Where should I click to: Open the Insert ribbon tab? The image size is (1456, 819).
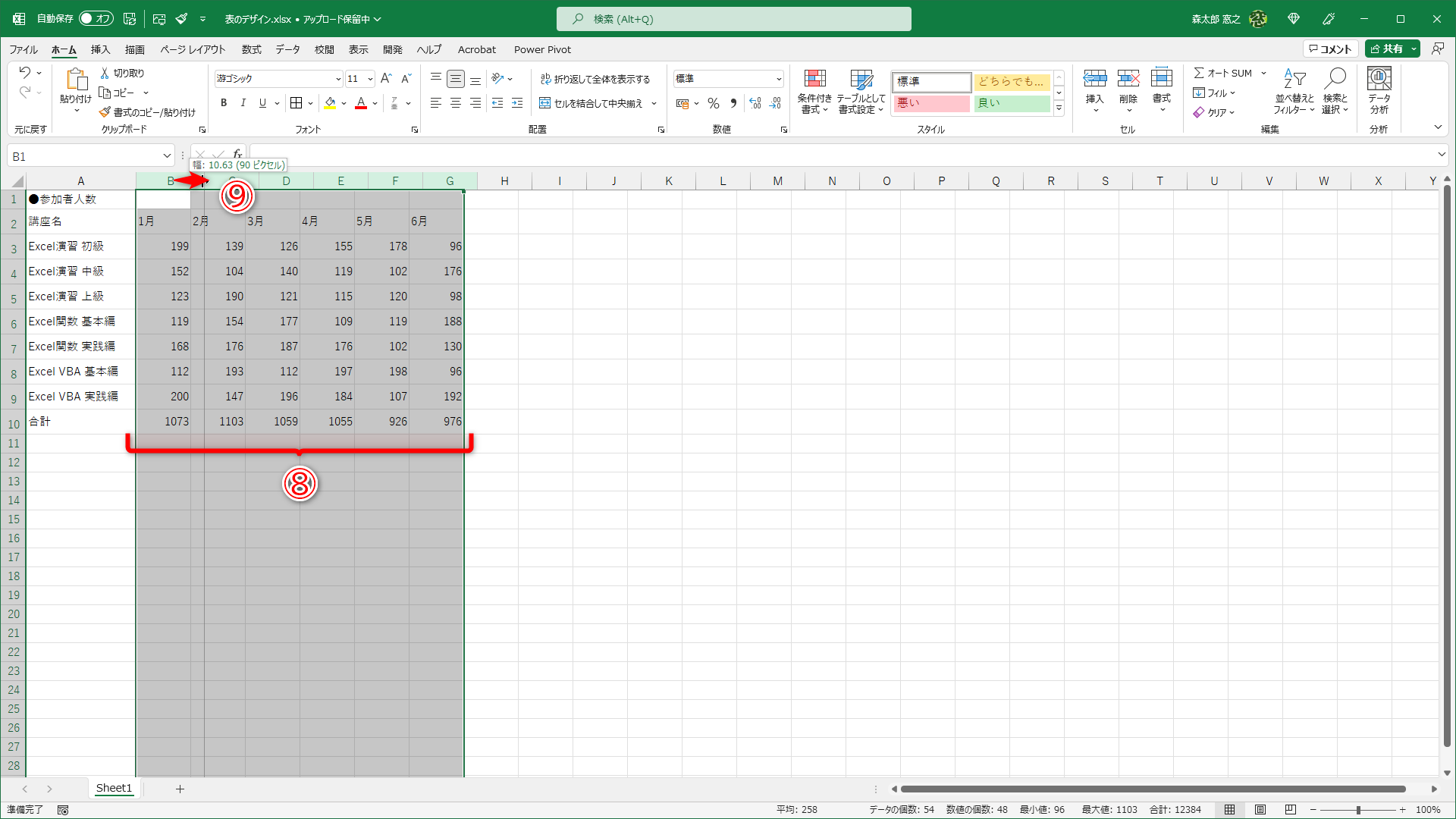click(100, 49)
